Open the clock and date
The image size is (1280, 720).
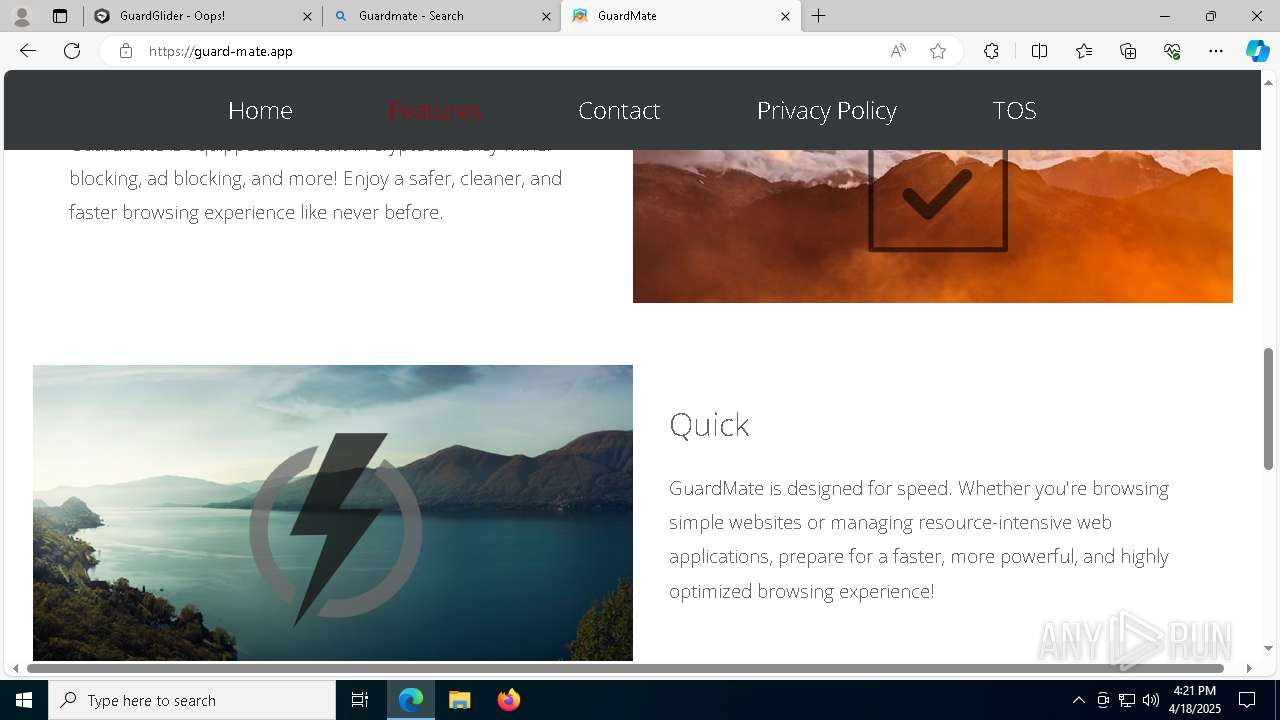tap(1194, 700)
